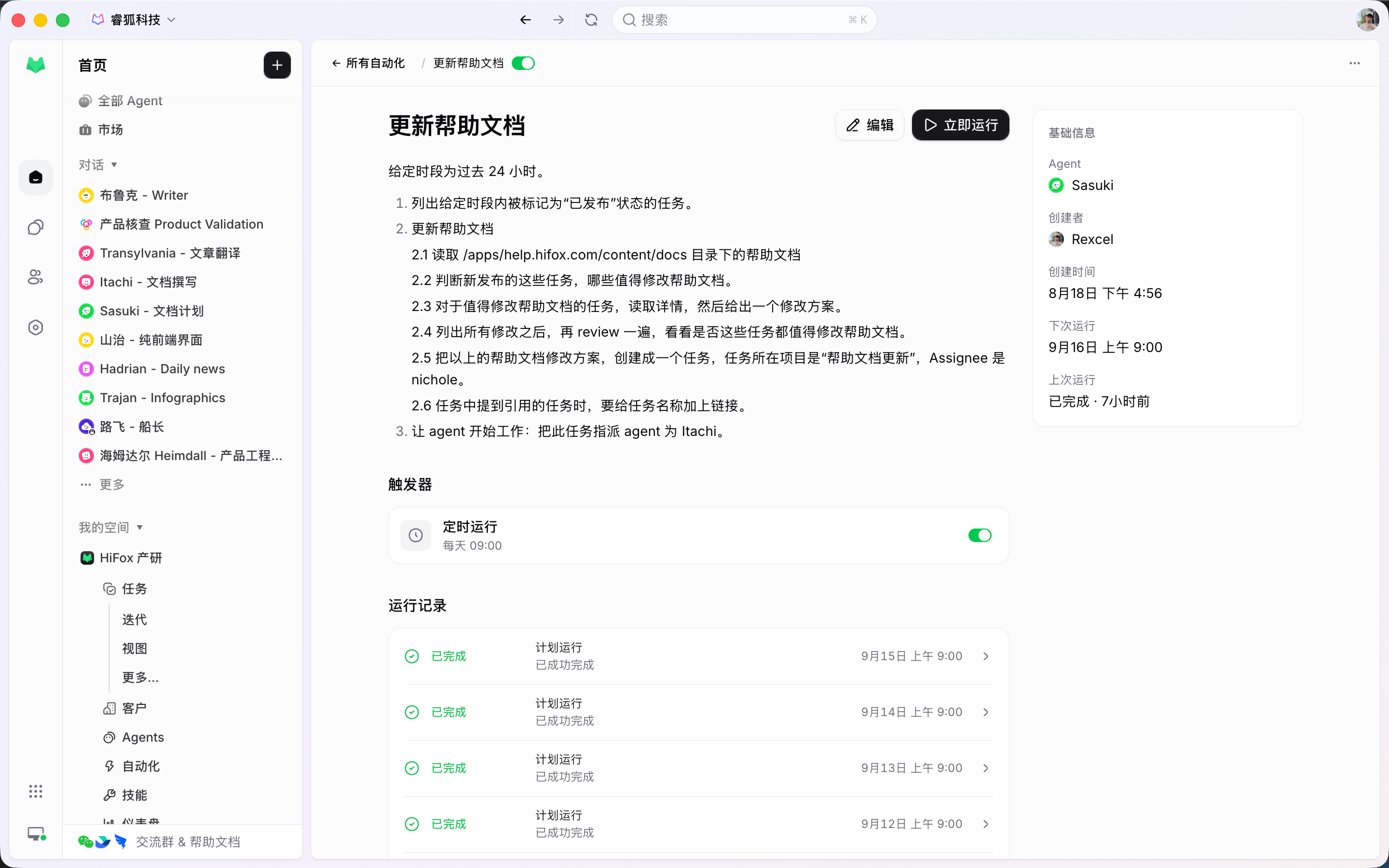Focus the 搜索 search field
1389x868 pixels.
[745, 20]
